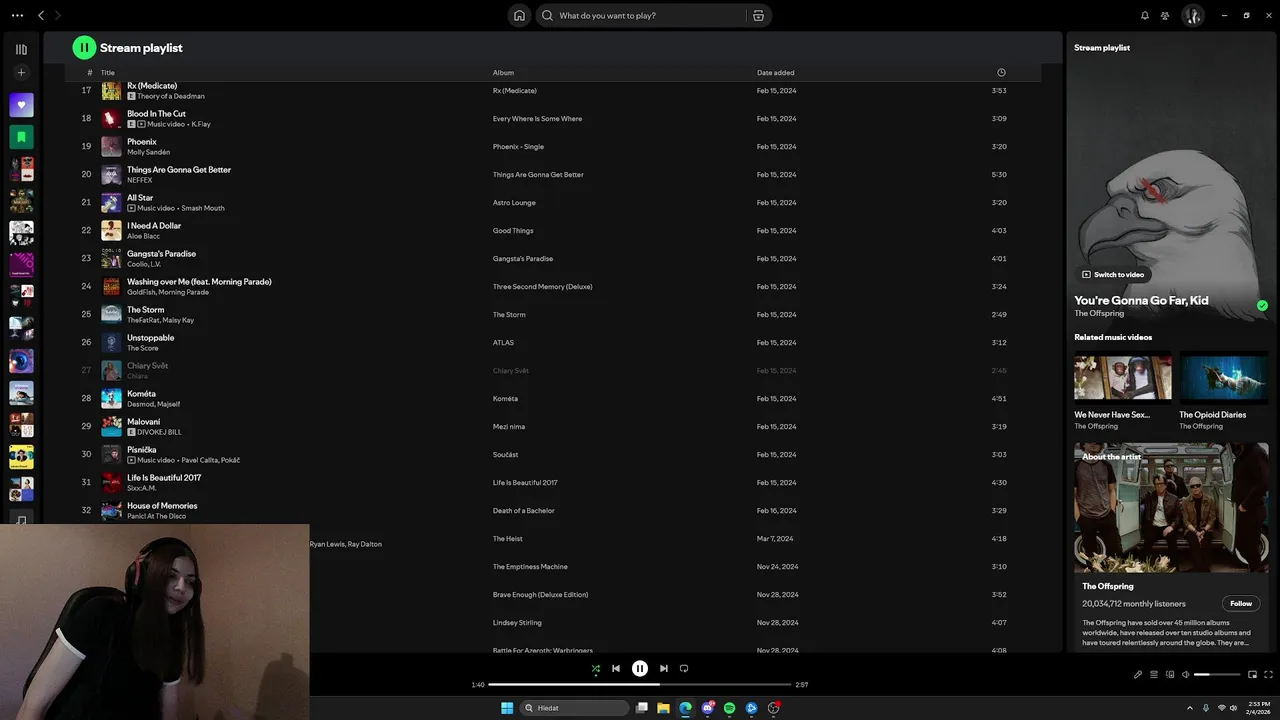Open the play queue icon

[x=1153, y=675]
